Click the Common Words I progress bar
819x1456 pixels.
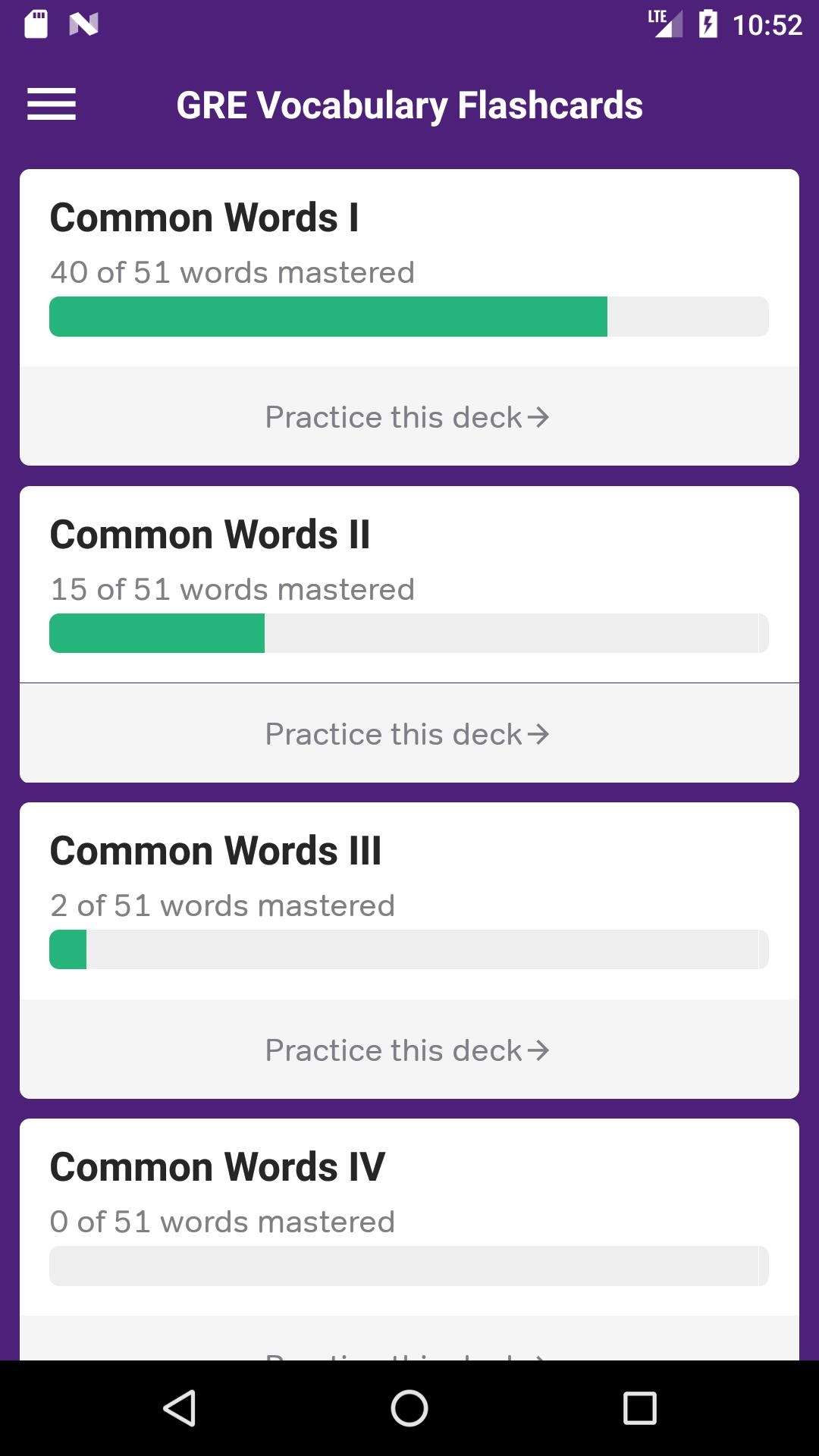click(x=409, y=316)
